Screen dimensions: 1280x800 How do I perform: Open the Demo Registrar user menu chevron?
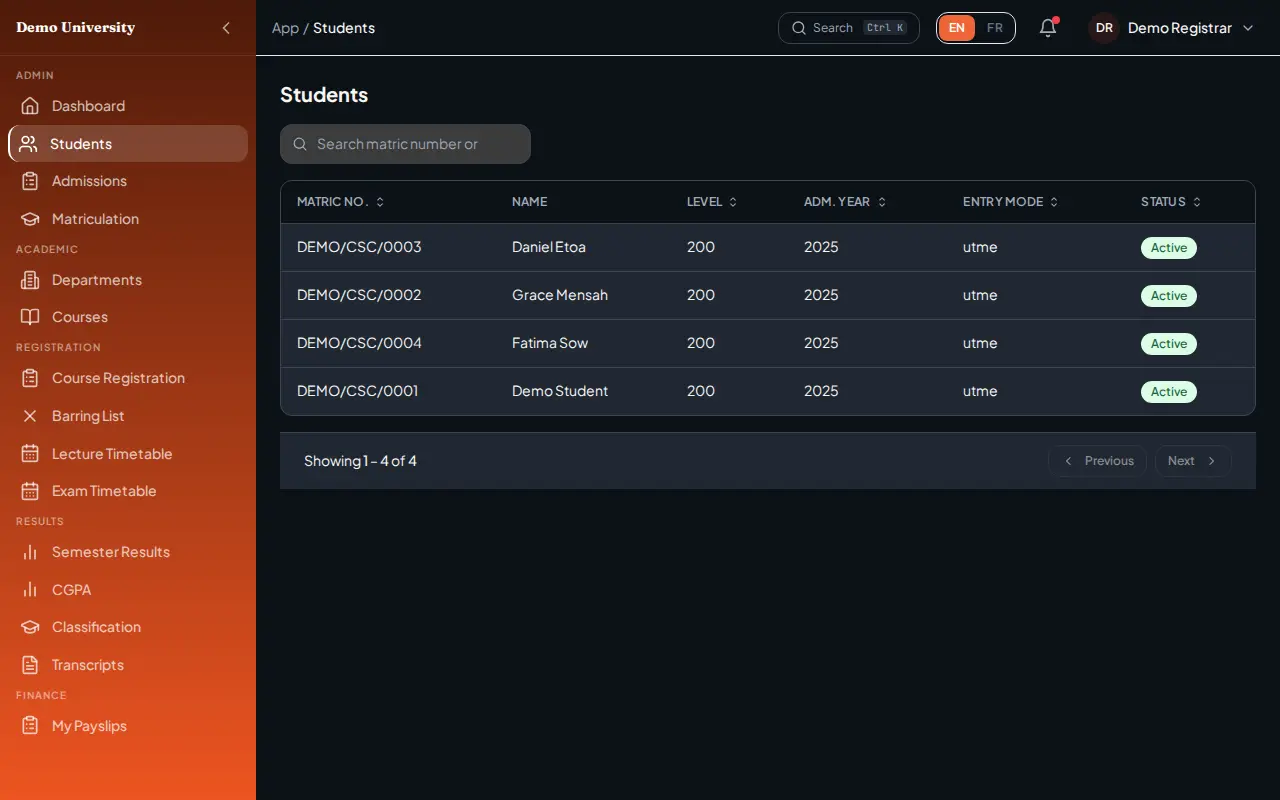click(x=1248, y=28)
